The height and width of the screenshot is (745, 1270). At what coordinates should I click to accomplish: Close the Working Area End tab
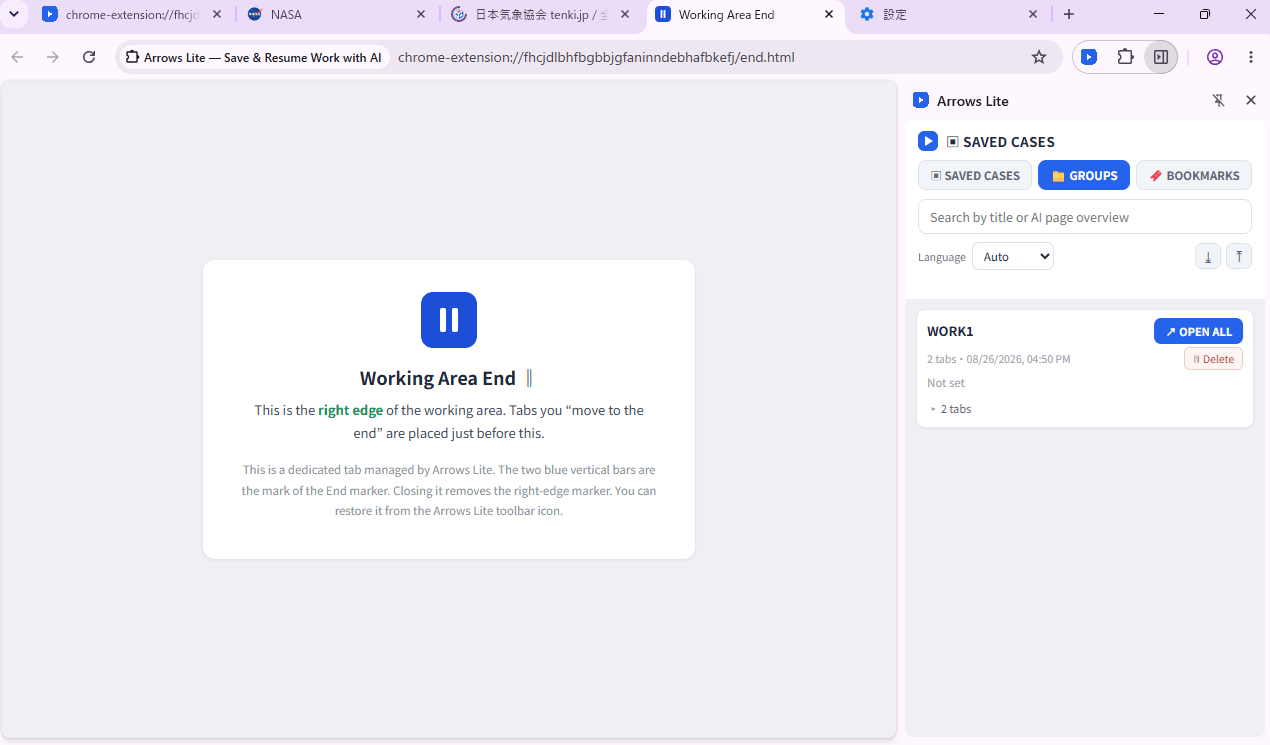829,15
